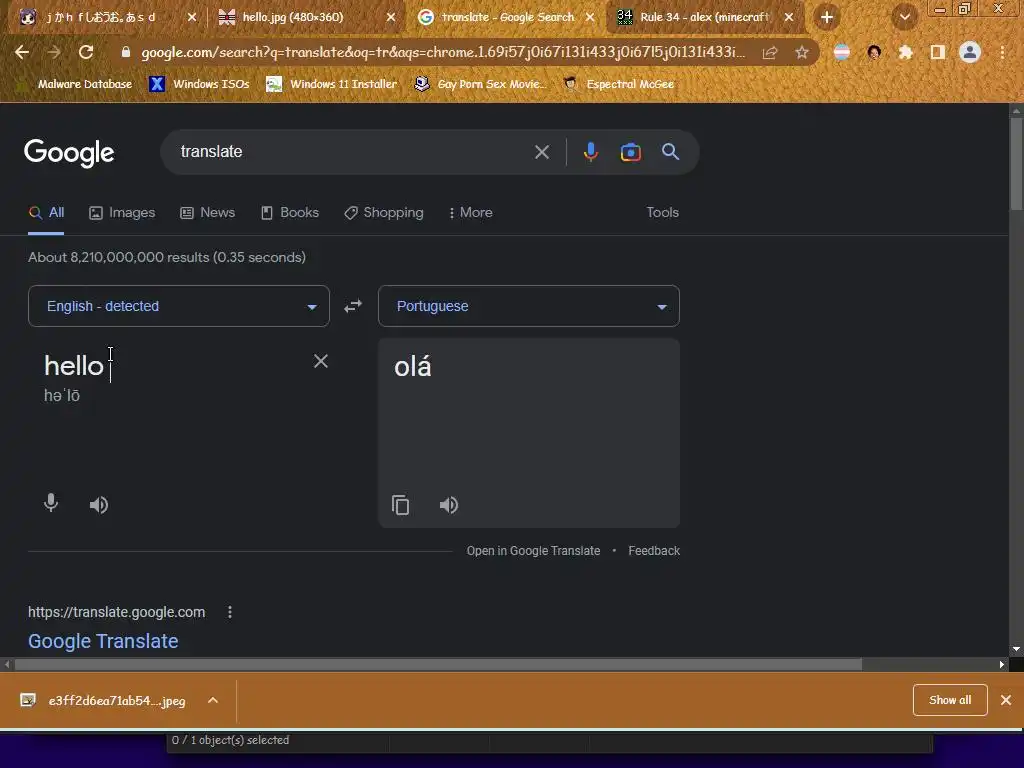Open the Windows ISOs bookmark
1024x768 pixels.
199,84
